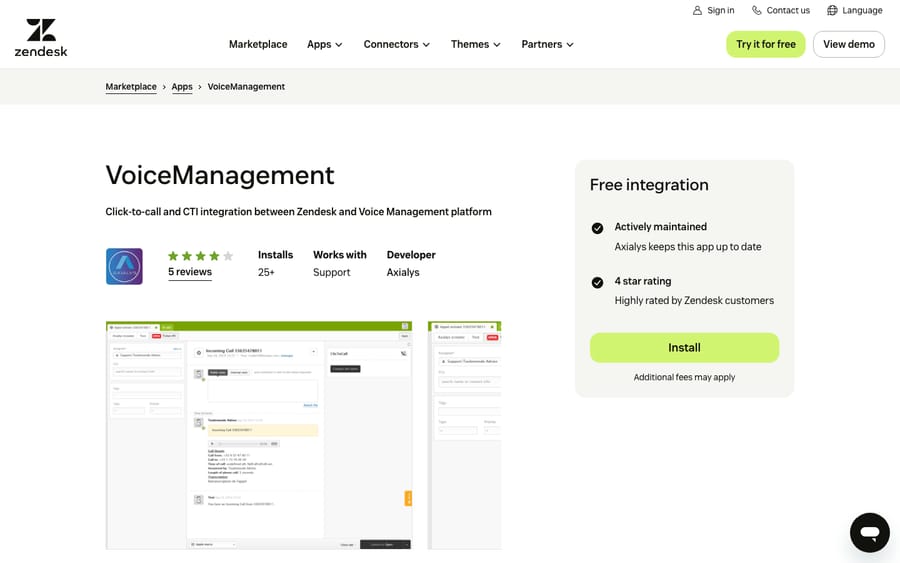Expand the Themes dropdown menu

tap(476, 44)
